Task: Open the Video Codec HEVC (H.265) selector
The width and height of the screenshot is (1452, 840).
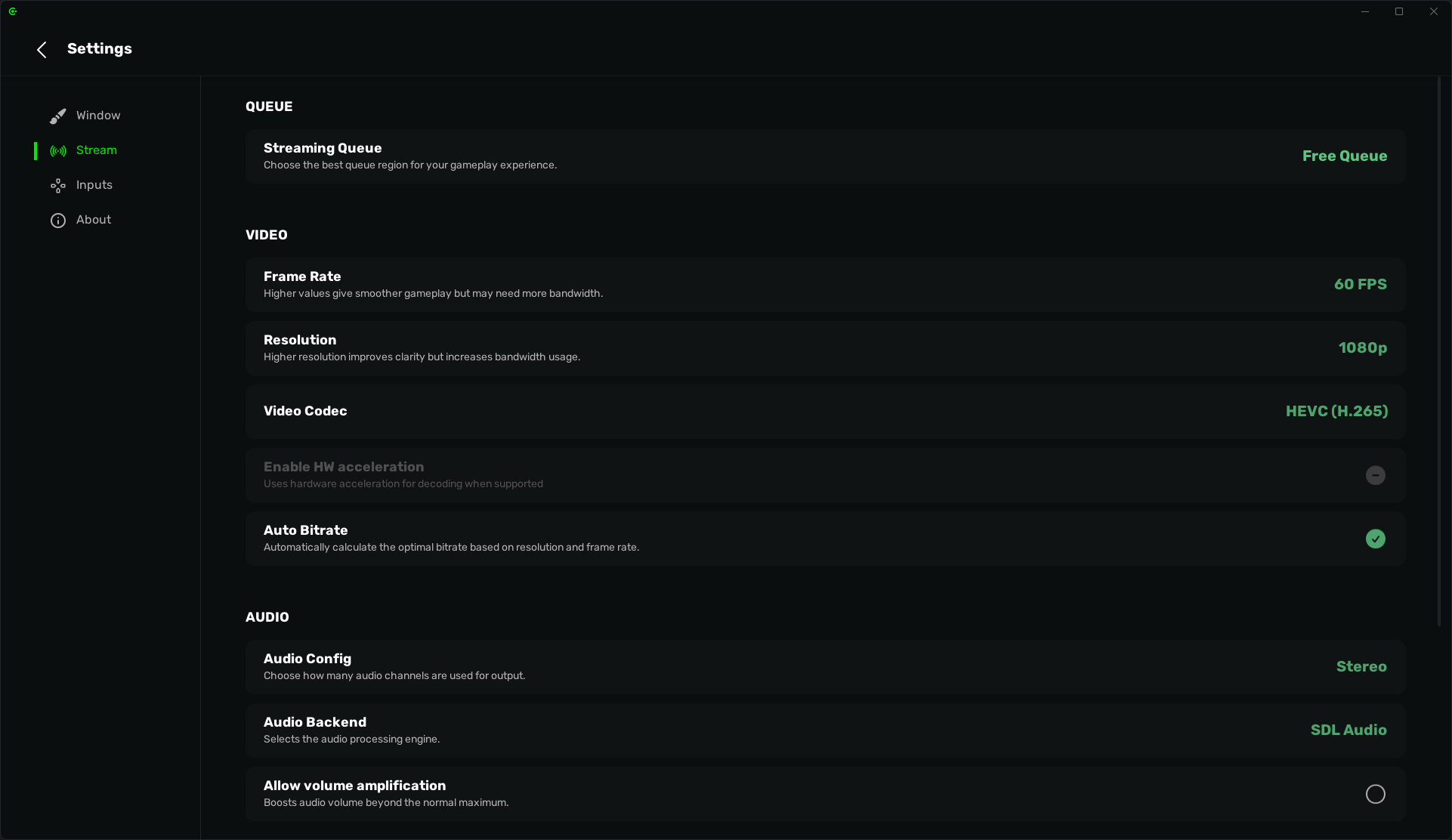Action: [x=1336, y=412]
